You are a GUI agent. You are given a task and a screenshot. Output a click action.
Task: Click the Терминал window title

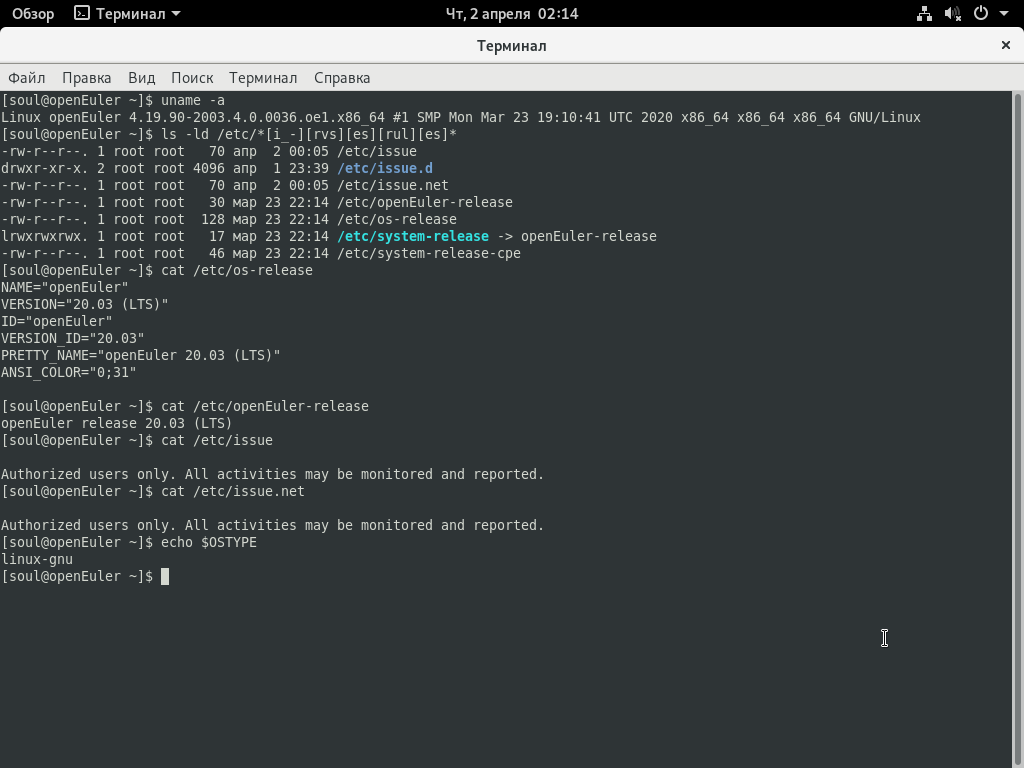click(511, 46)
